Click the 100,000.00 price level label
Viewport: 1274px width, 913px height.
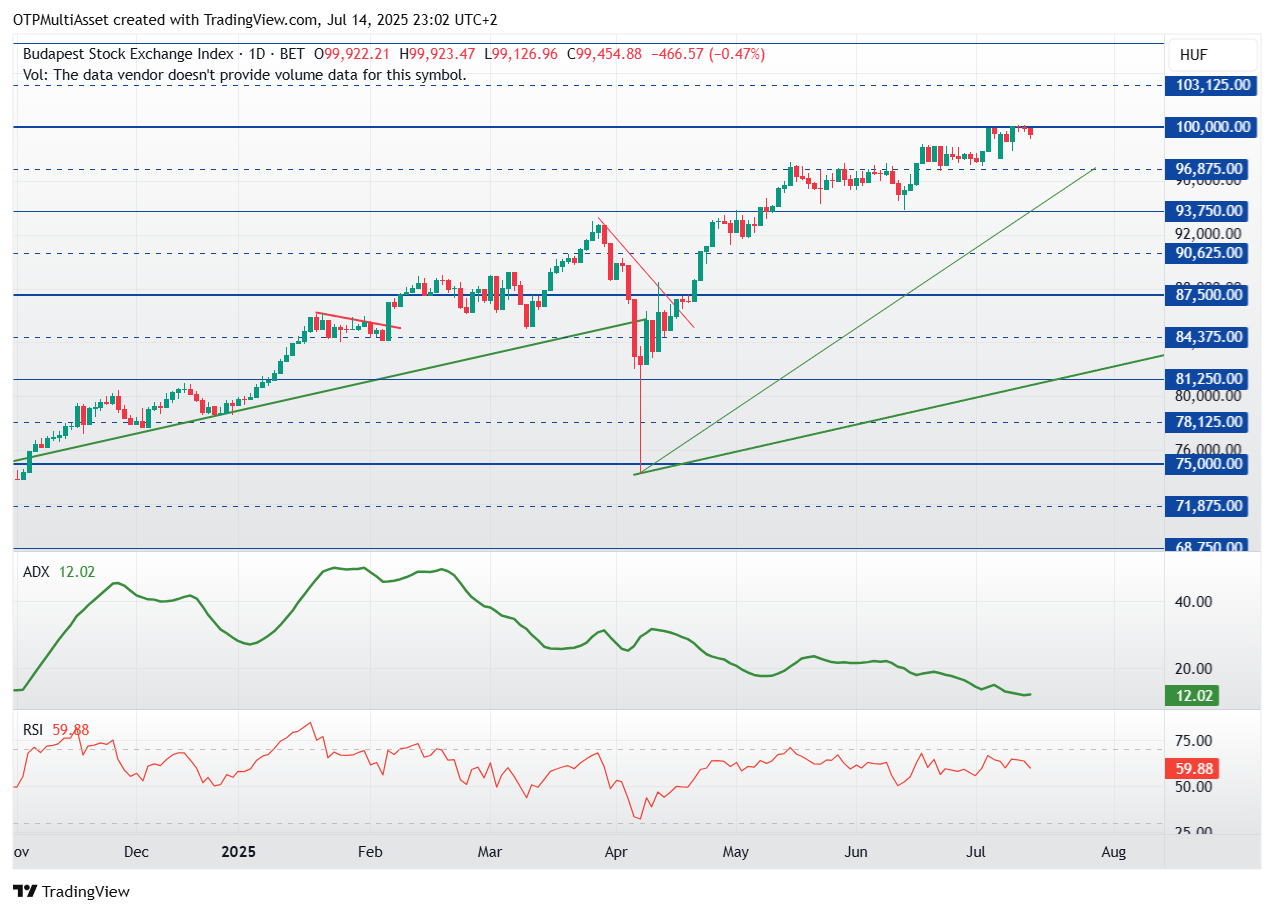tap(1209, 127)
